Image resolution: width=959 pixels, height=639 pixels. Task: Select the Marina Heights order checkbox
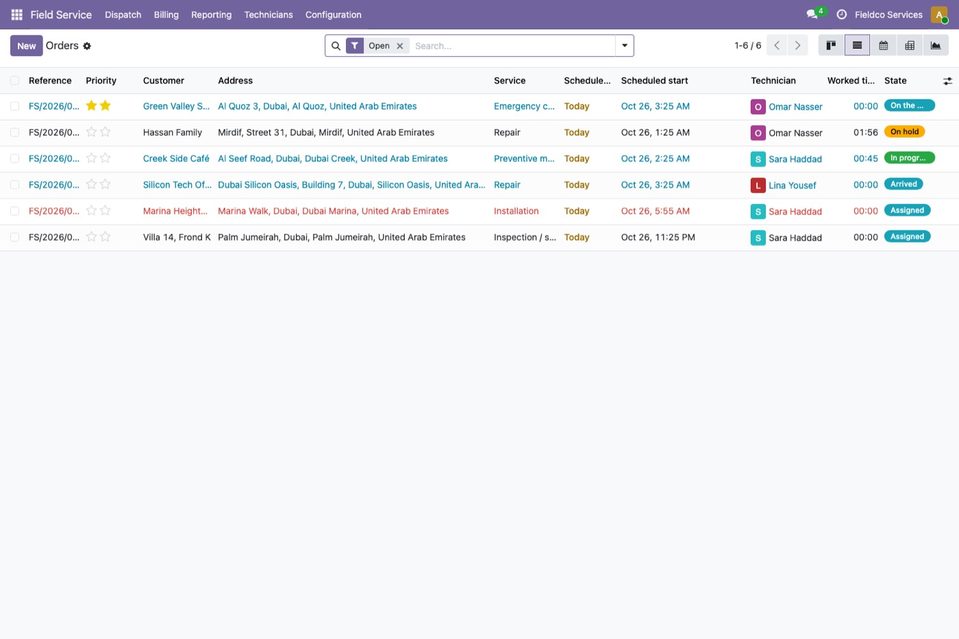pyautogui.click(x=15, y=211)
